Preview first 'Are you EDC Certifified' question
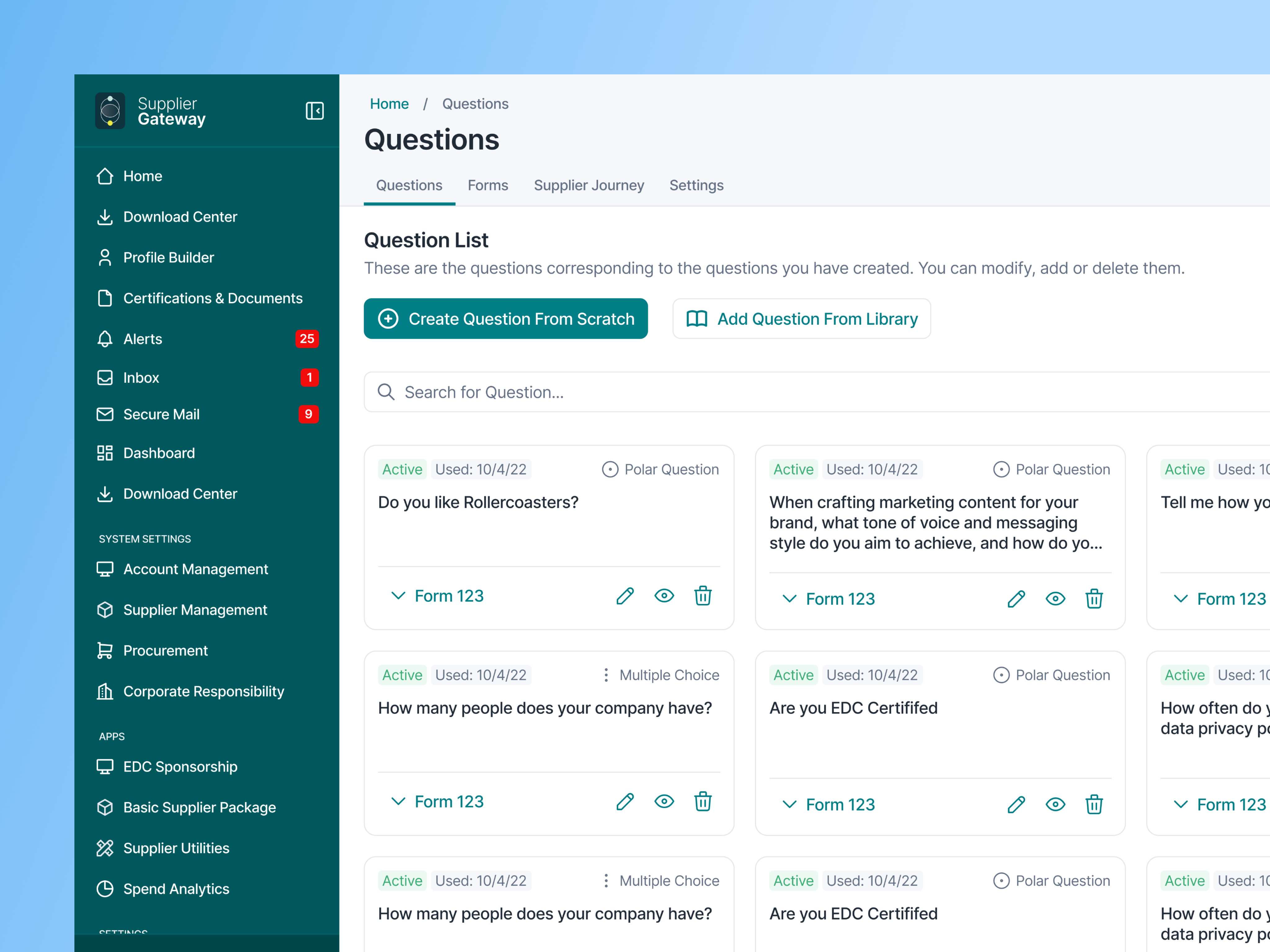 tap(1055, 804)
